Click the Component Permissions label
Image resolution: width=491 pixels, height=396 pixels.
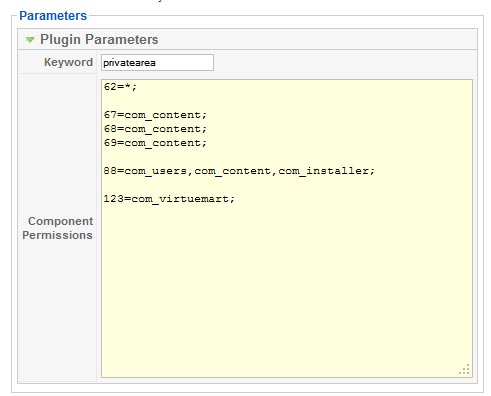coord(58,228)
